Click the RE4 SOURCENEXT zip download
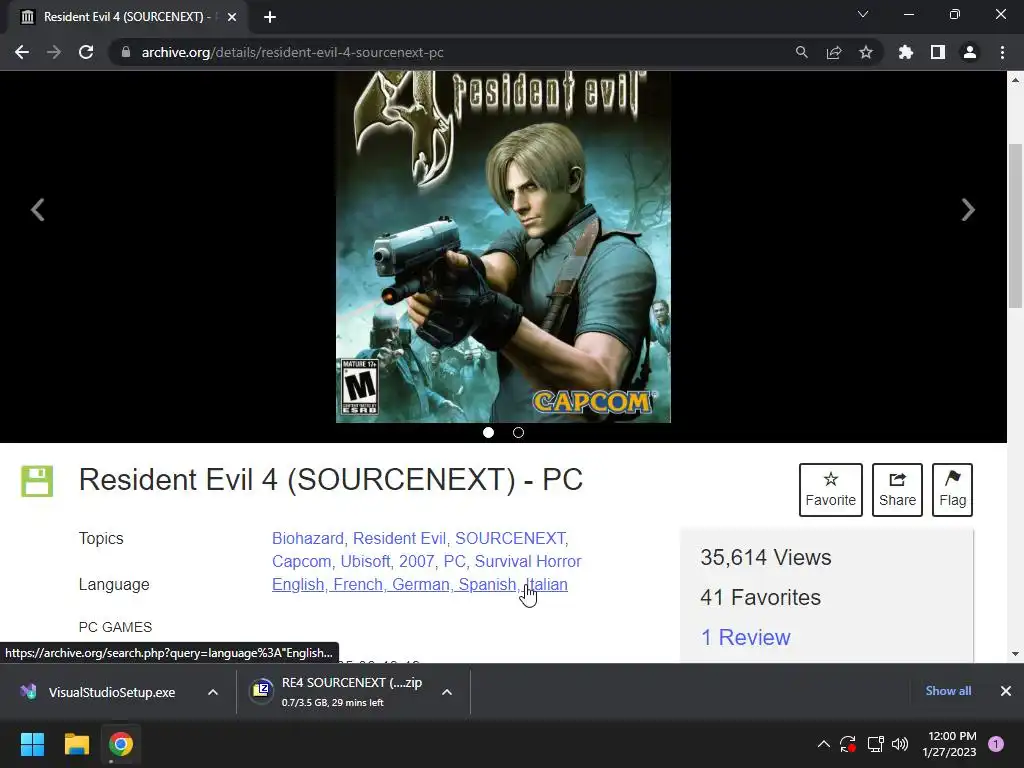 [336, 692]
